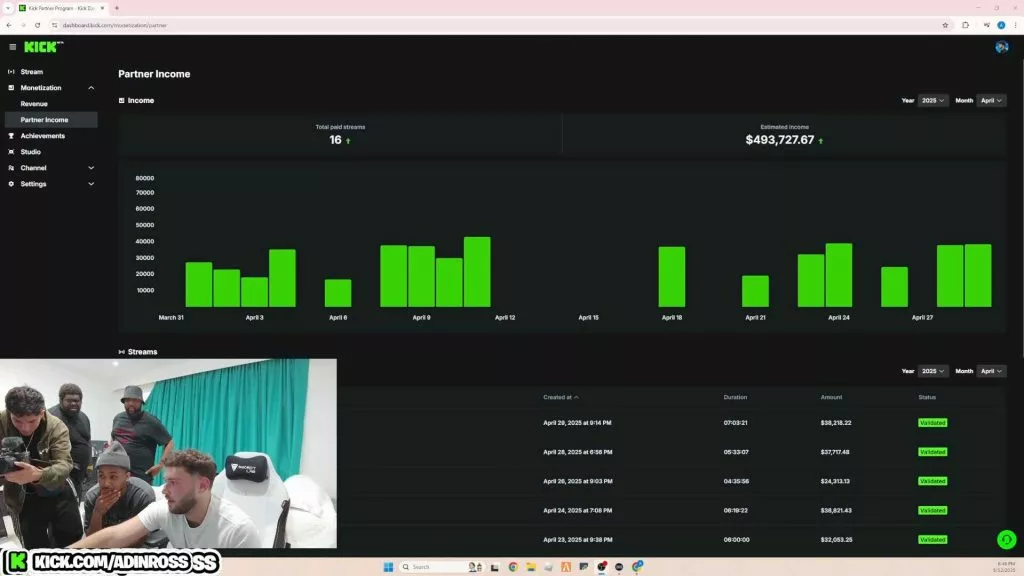Open the Income Month April dropdown

click(x=991, y=101)
